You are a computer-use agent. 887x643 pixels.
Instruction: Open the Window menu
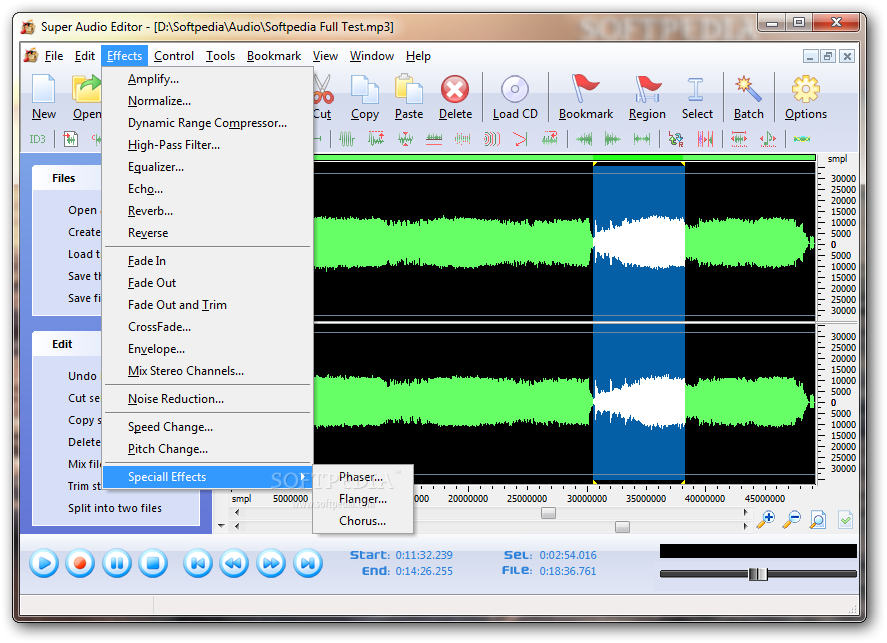[372, 56]
